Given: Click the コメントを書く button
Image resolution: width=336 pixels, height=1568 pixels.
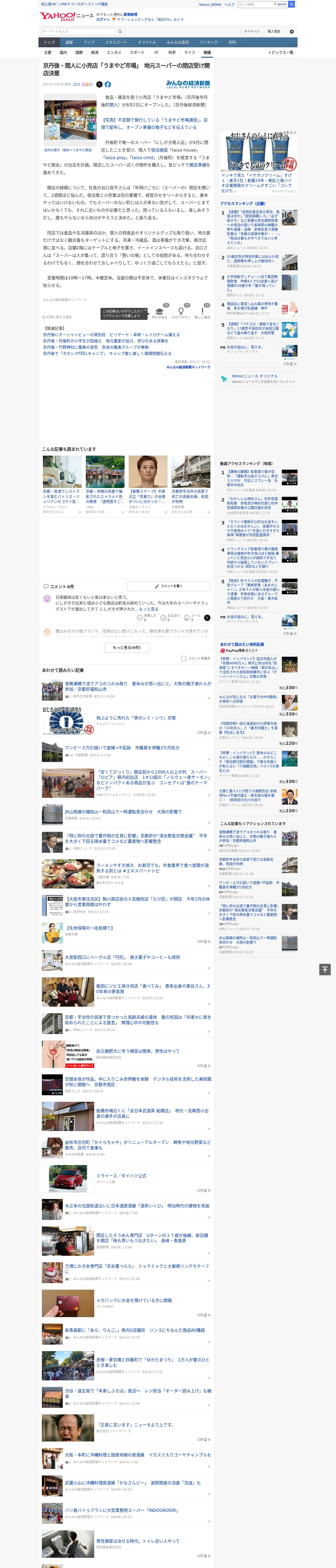Looking at the screenshot, I should [x=168, y=586].
